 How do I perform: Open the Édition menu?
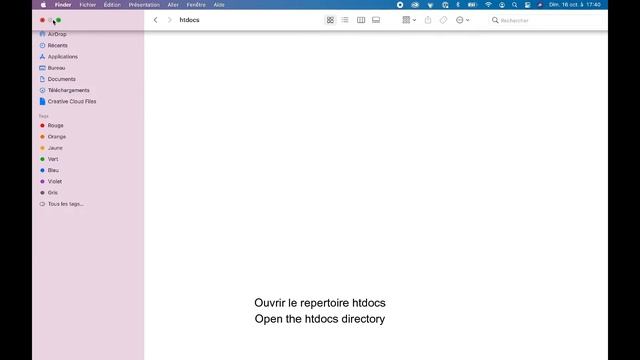coord(112,5)
